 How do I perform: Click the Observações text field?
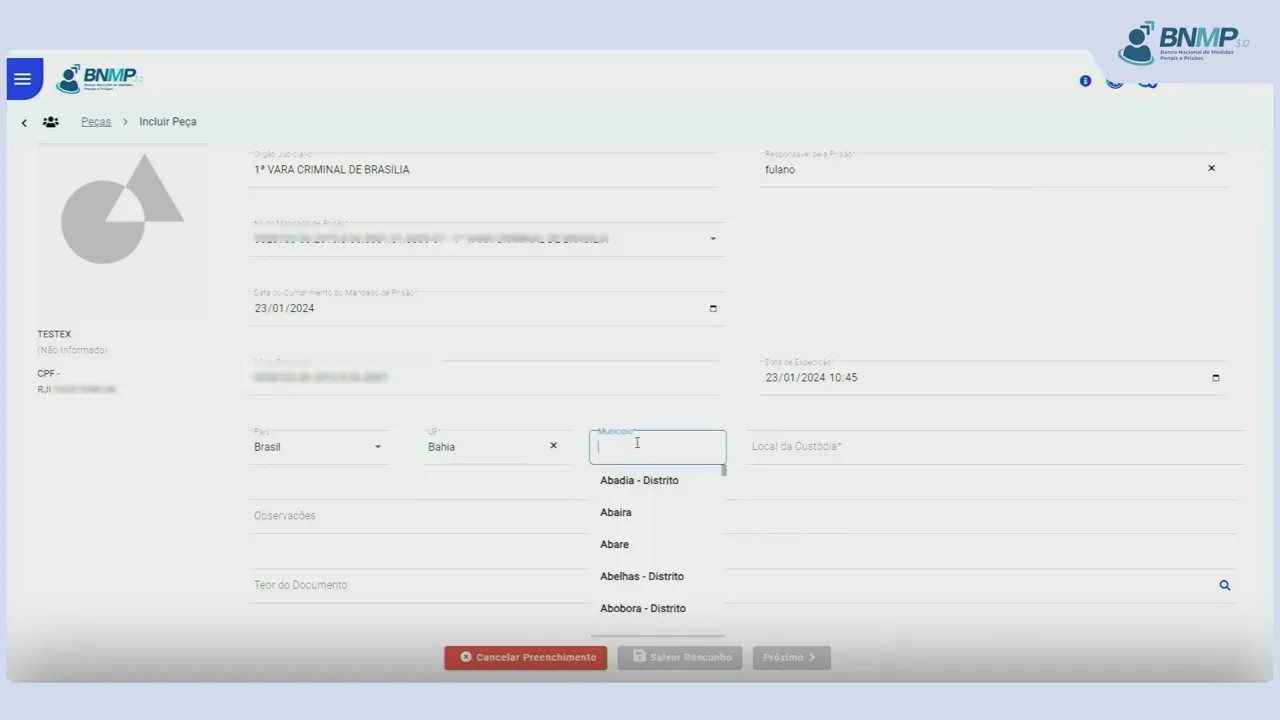coord(742,516)
